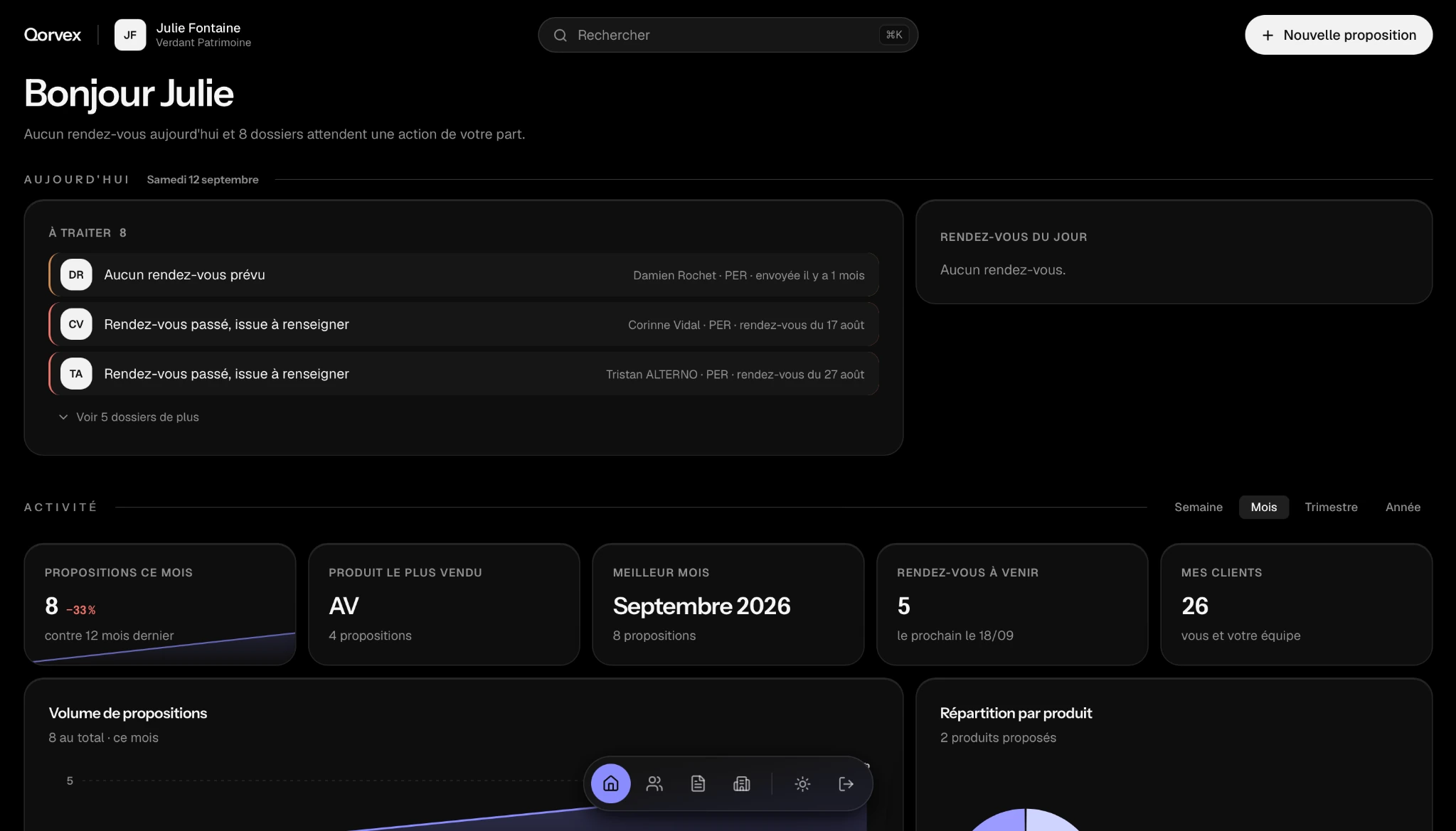Click the Meilleur mois card
The width and height of the screenshot is (1456, 831).
[x=728, y=604]
